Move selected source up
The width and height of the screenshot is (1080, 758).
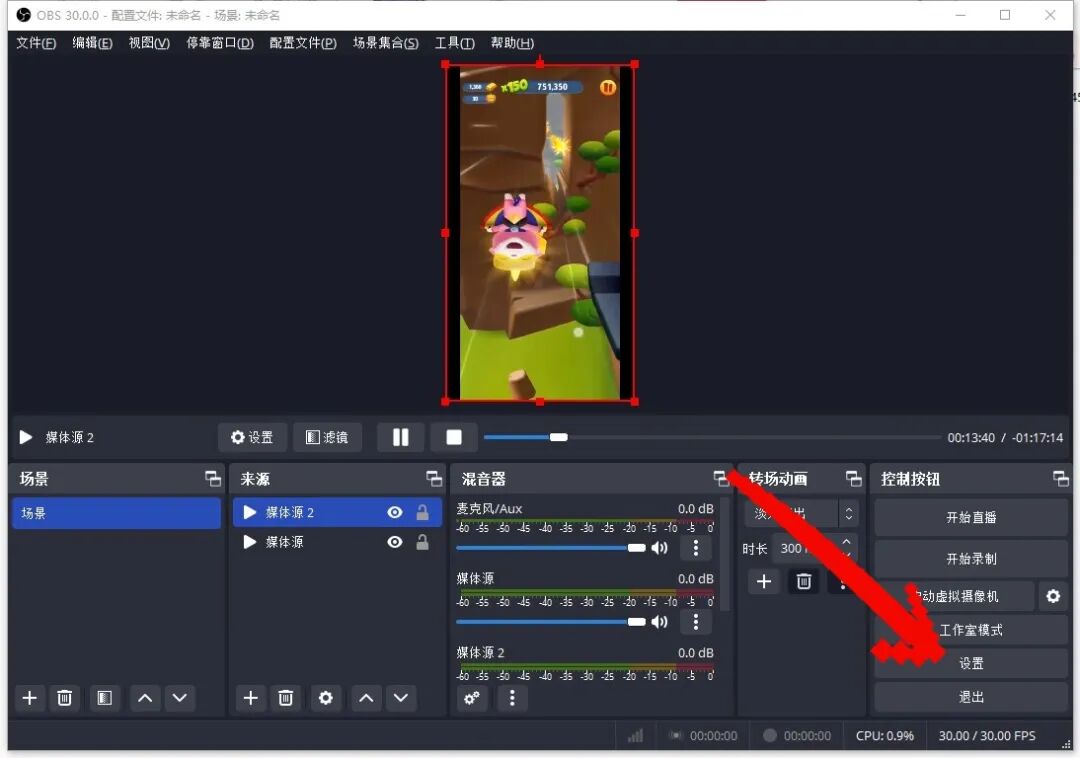click(366, 698)
